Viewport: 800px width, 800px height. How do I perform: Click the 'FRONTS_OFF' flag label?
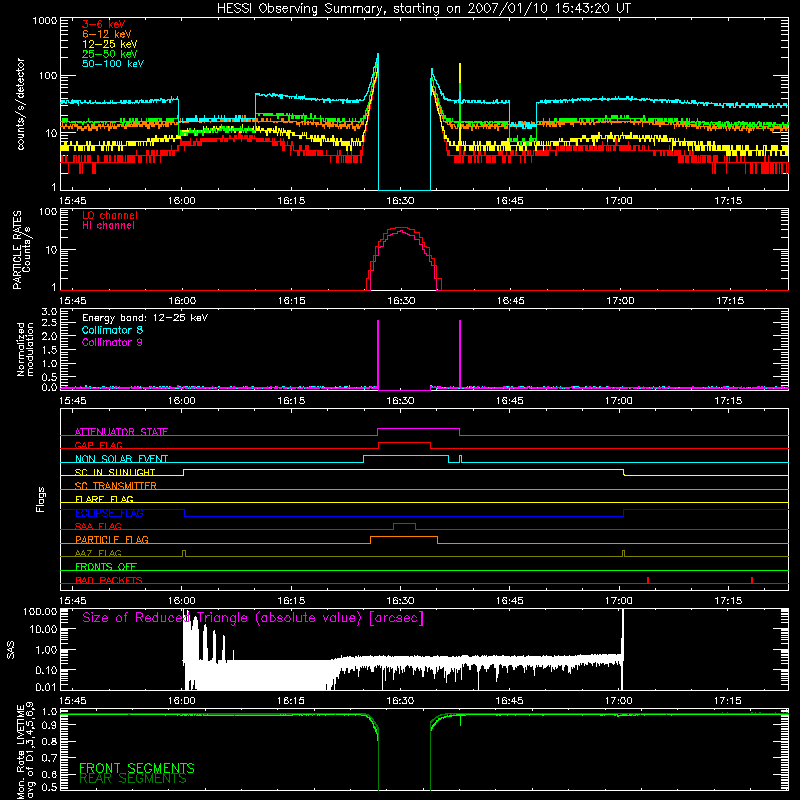106,566
